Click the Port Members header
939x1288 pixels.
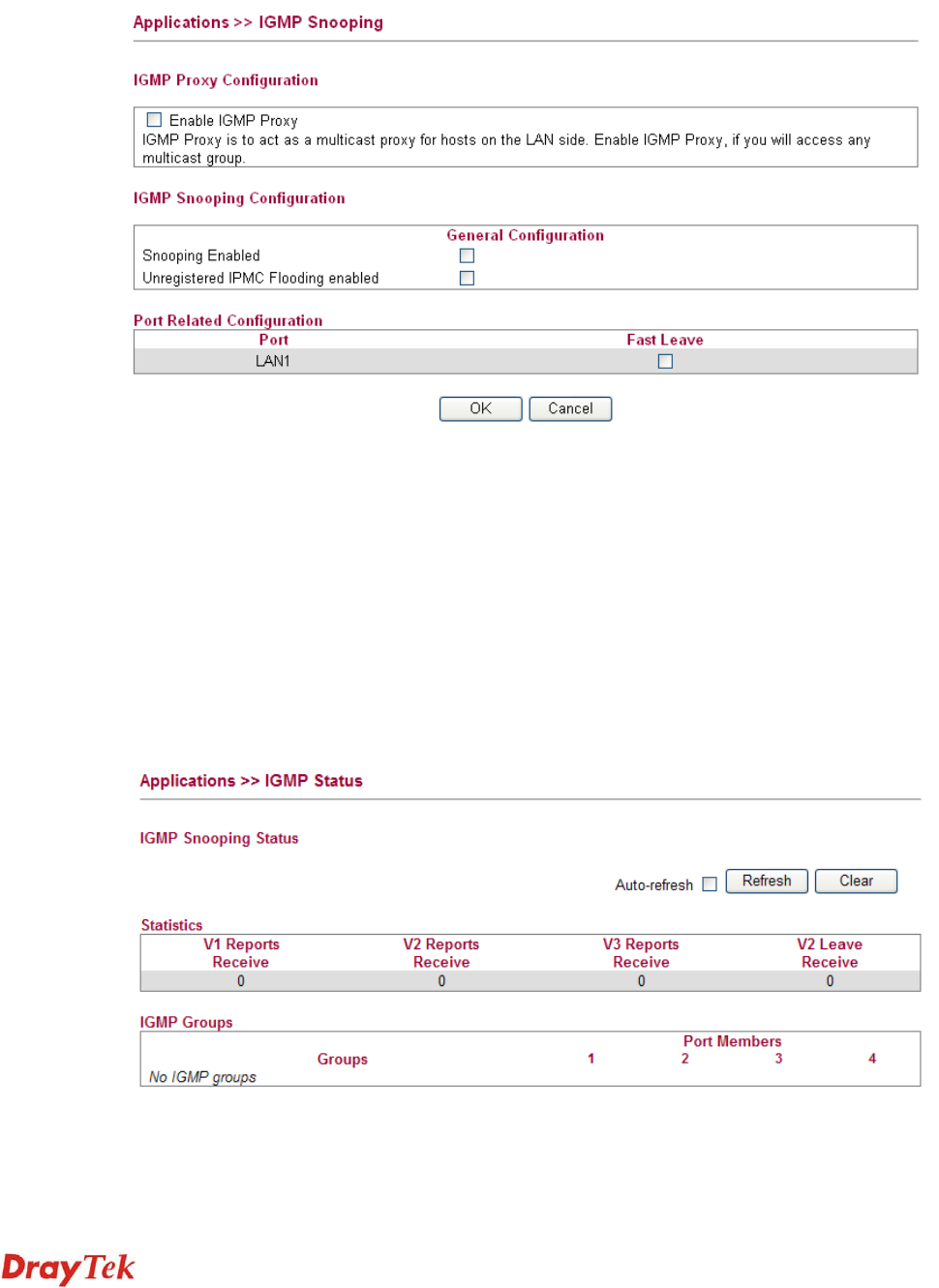(732, 1041)
